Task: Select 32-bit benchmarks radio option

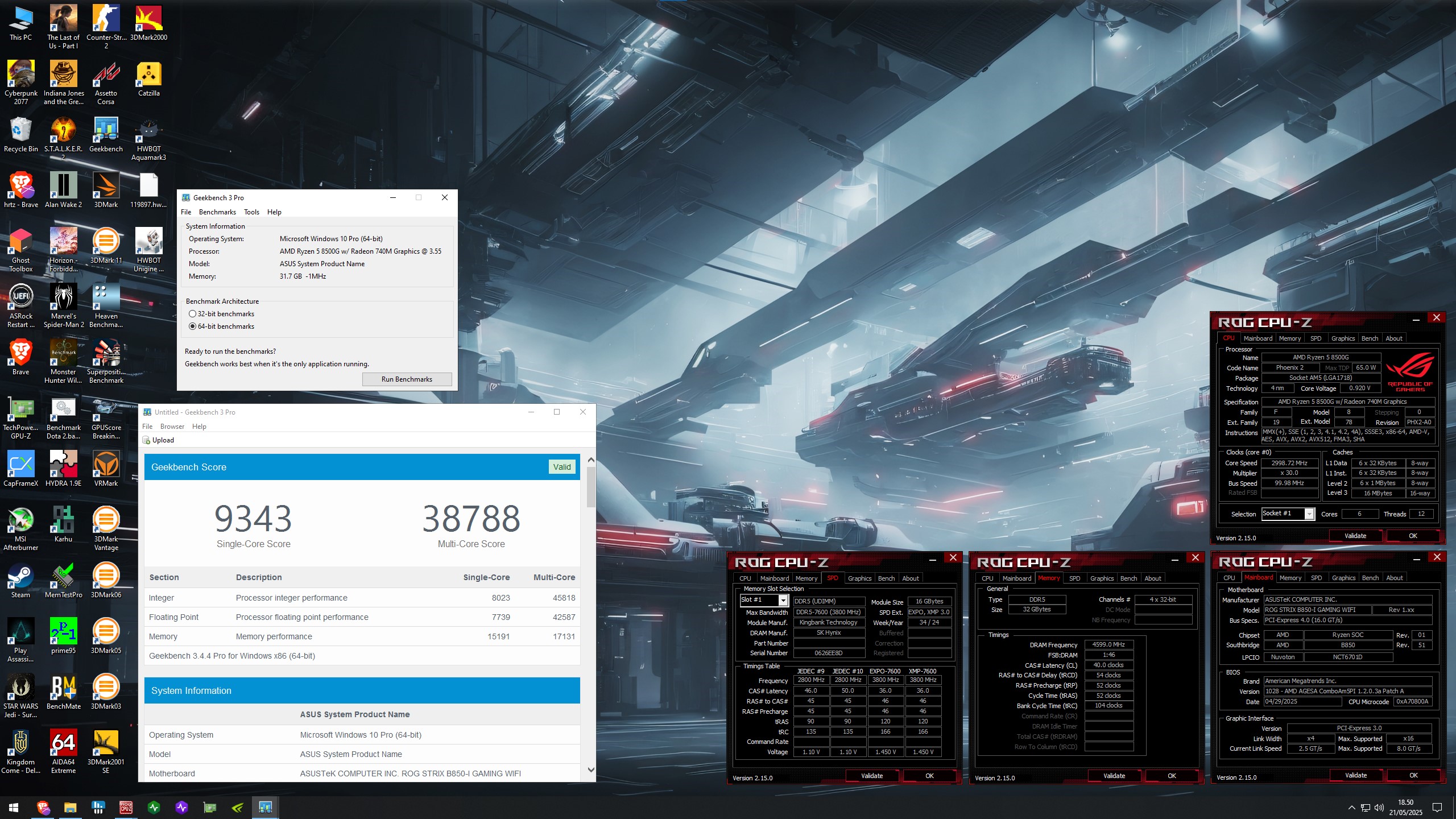Action: click(x=192, y=314)
